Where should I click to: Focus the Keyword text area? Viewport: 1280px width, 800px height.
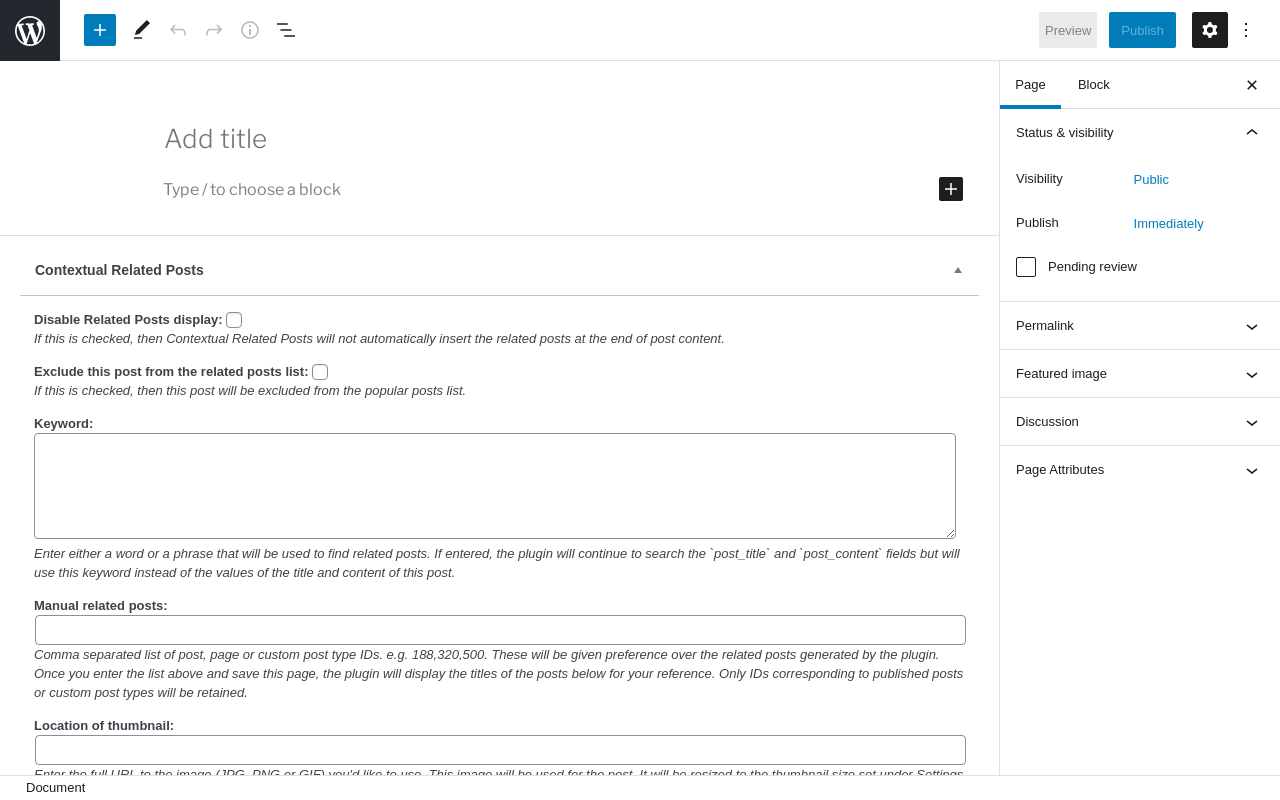point(495,486)
